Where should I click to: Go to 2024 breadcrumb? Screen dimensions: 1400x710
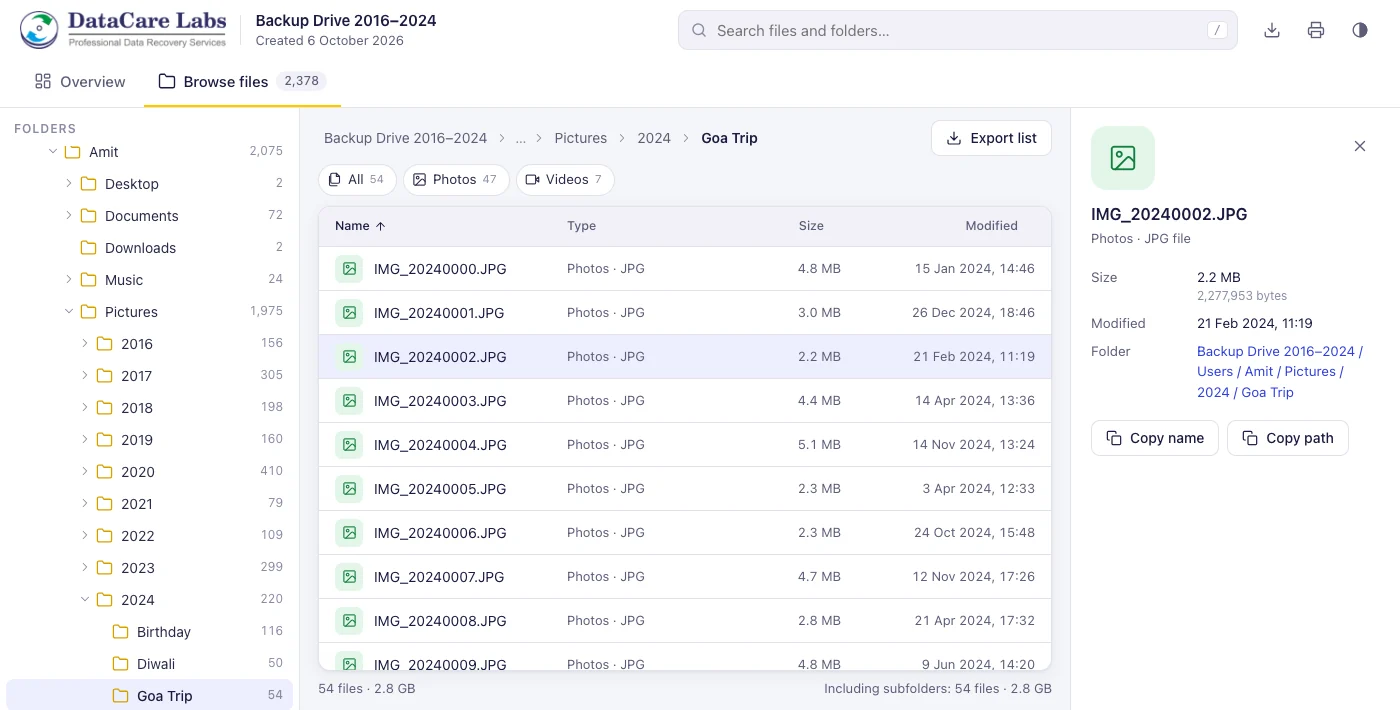(x=654, y=138)
